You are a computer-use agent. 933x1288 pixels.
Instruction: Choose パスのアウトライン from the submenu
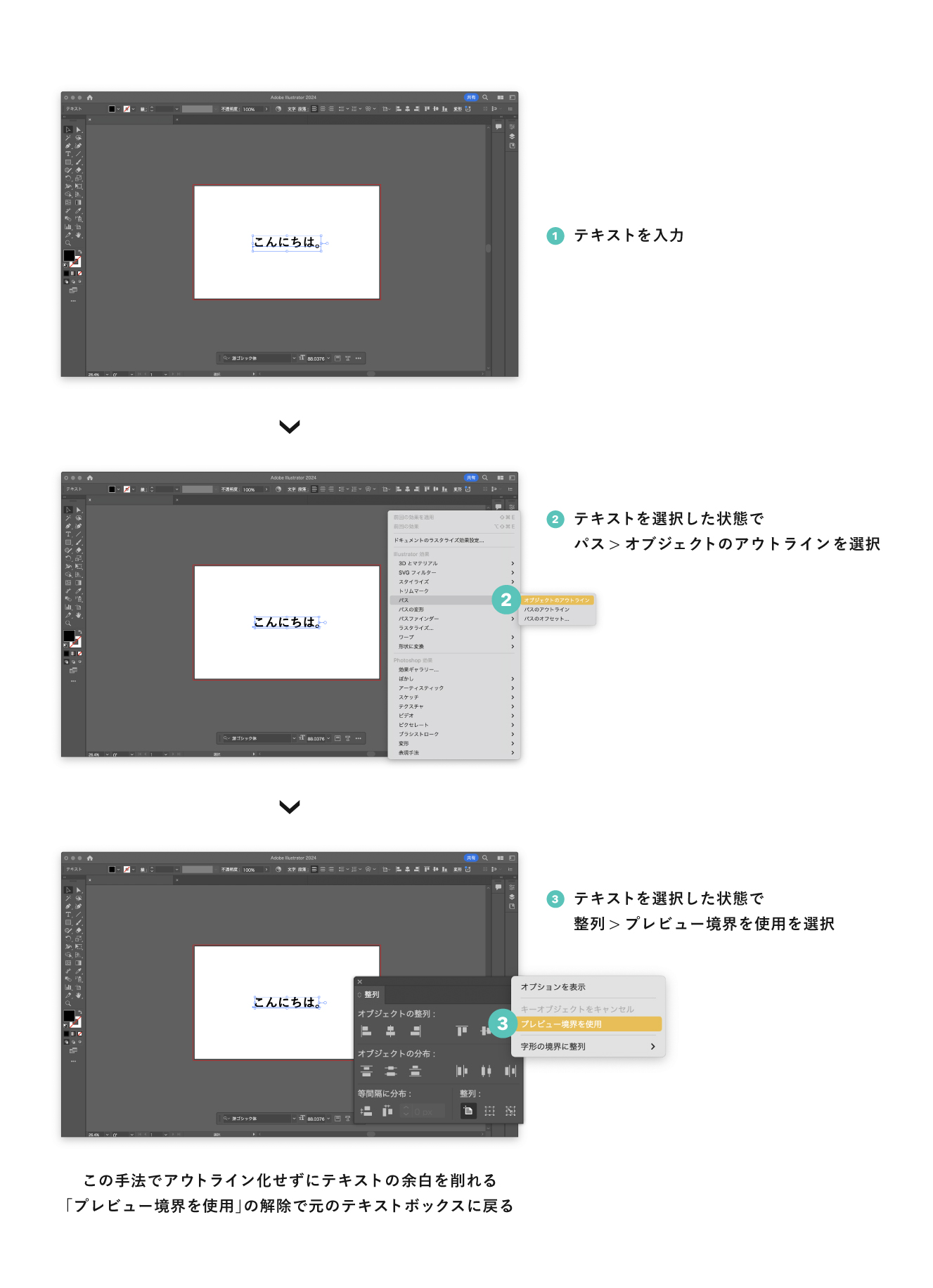(x=547, y=610)
